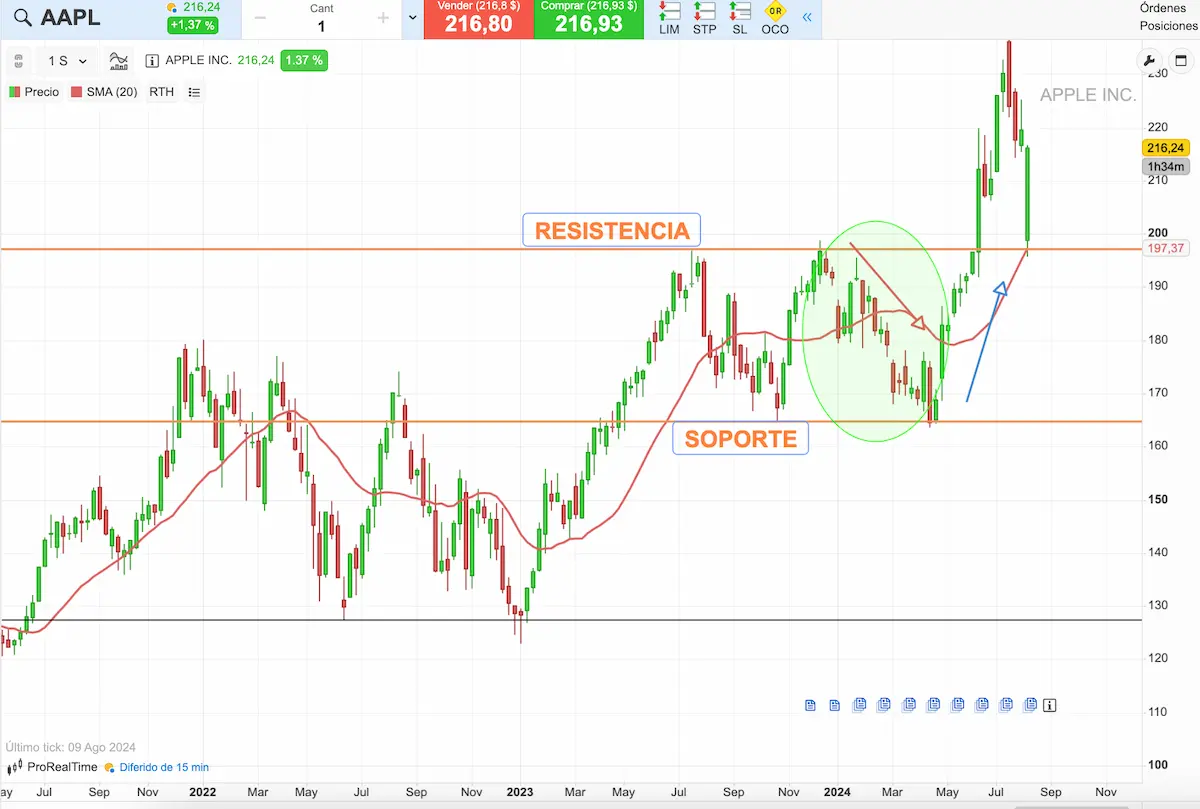Click the red Vender 216,80 button
Viewport: 1200px width, 809px height.
(x=478, y=19)
